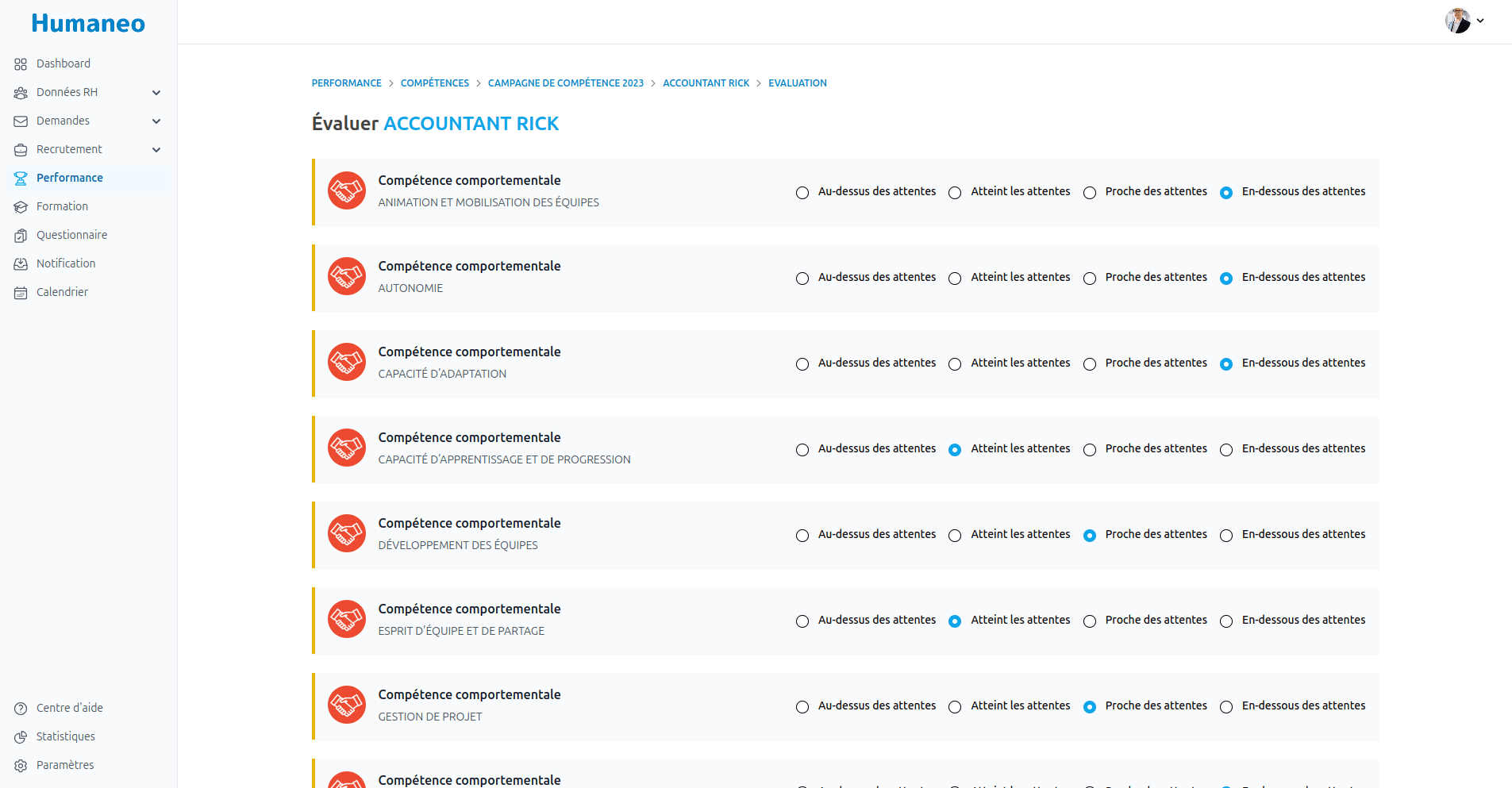Viewport: 1512px width, 788px height.
Task: Select Proche des attentes for CAPACITÉ D'ADAPTATION
Action: tap(1090, 364)
